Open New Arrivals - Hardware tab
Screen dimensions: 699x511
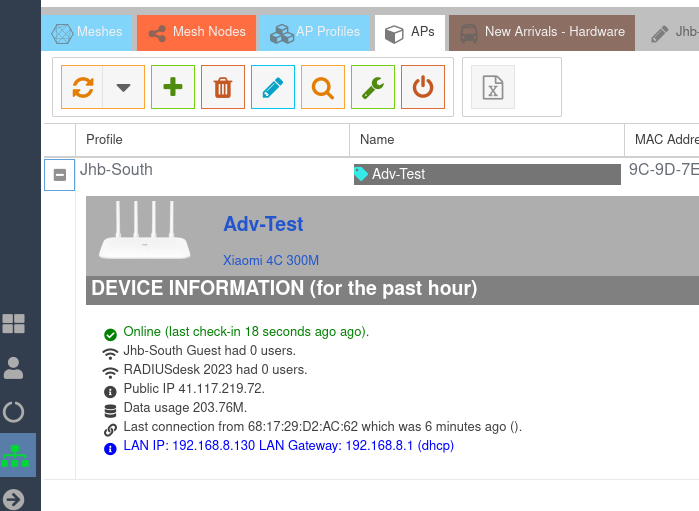point(542,32)
